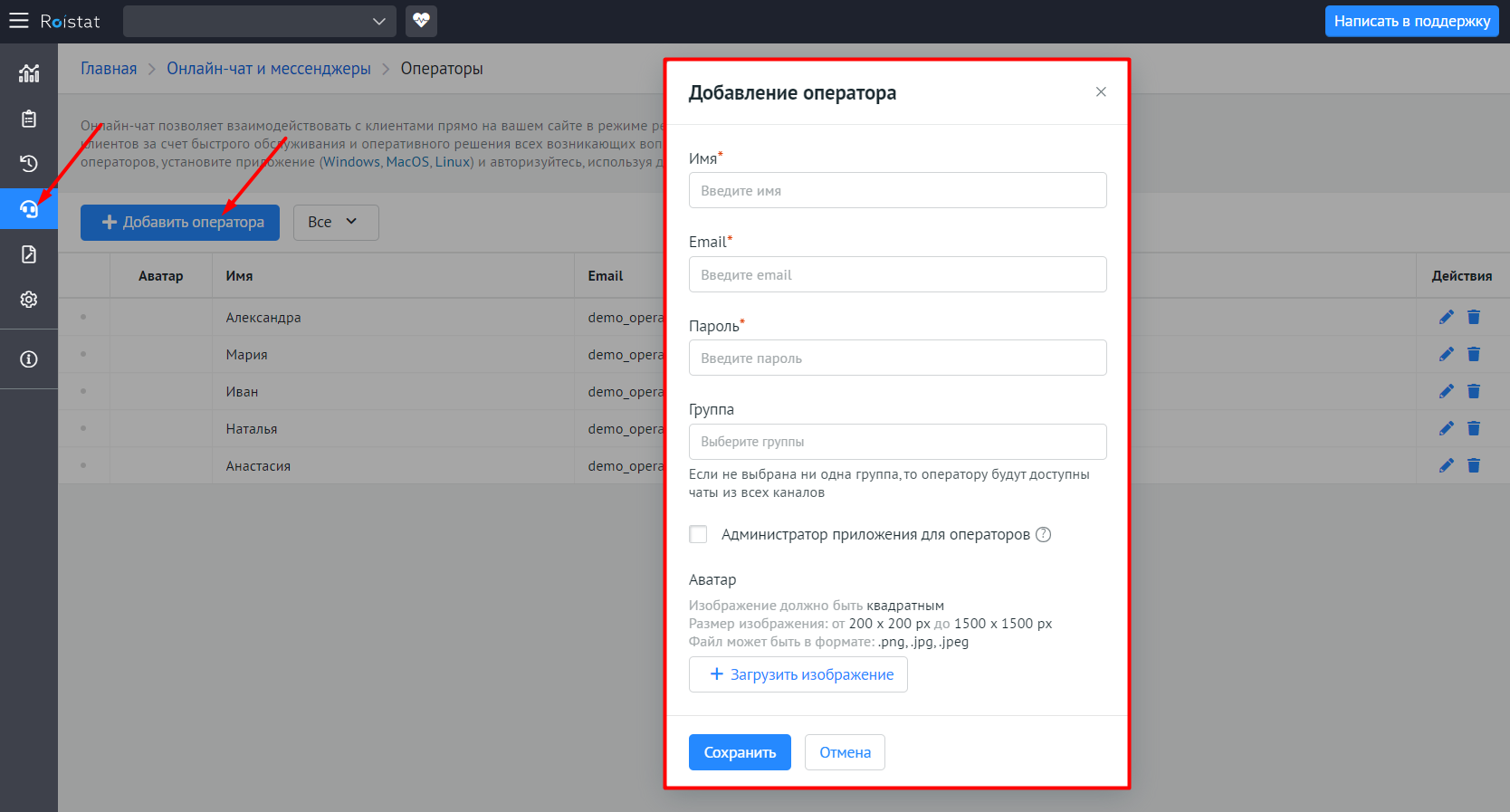Click the 'Введите email' input field
1510x812 pixels.
point(897,274)
